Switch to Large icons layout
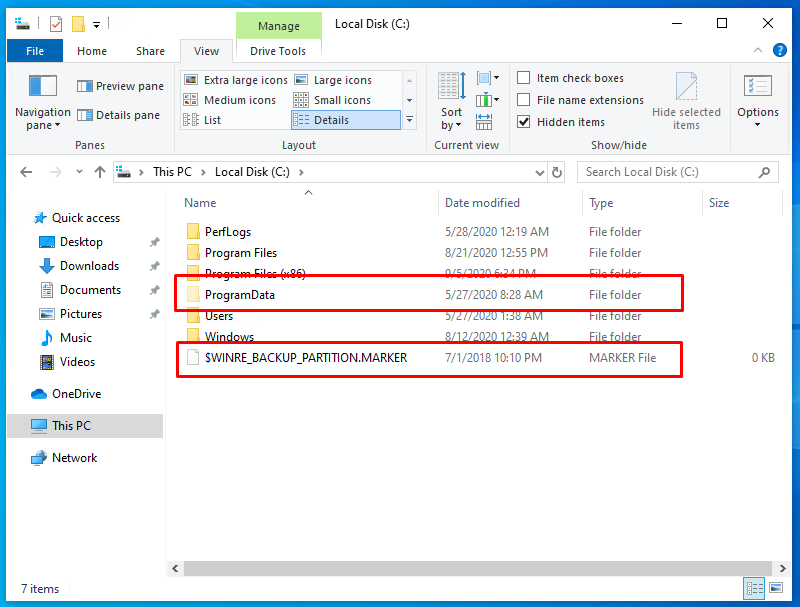The image size is (800, 607). 333,80
